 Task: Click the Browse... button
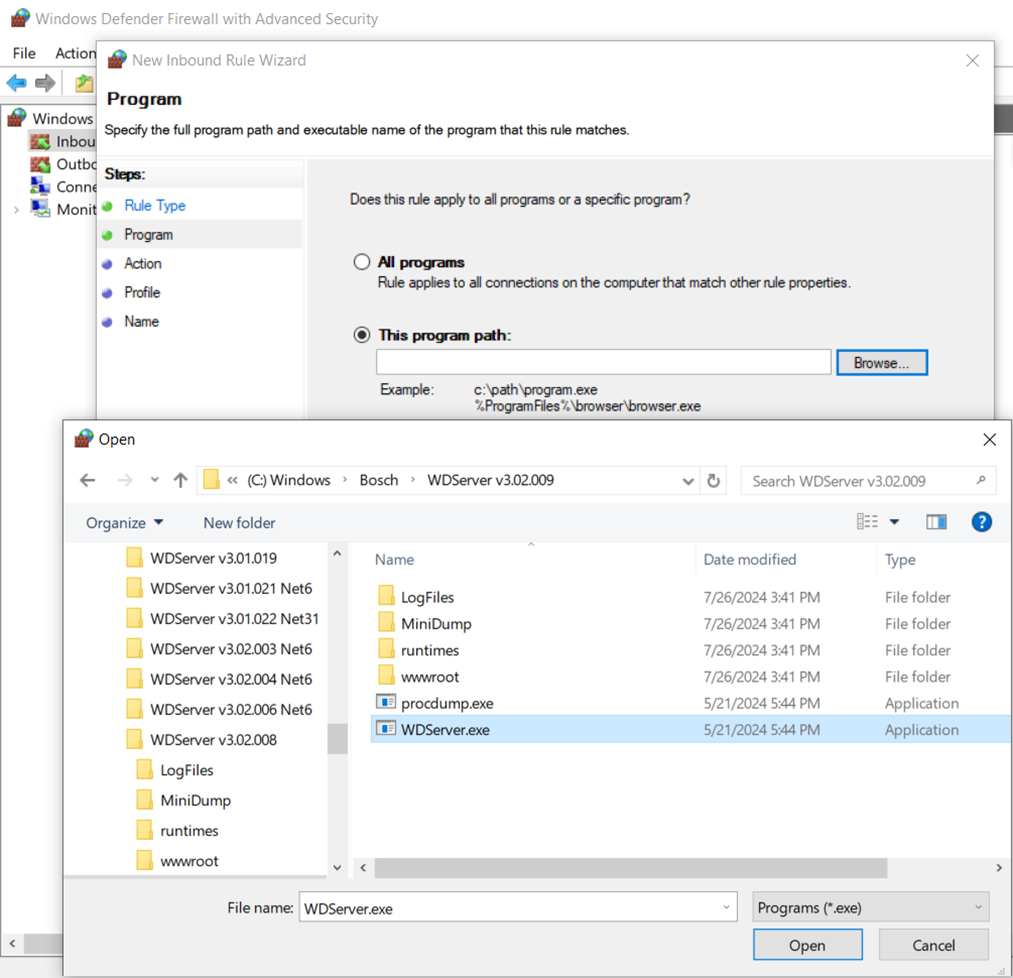(881, 363)
